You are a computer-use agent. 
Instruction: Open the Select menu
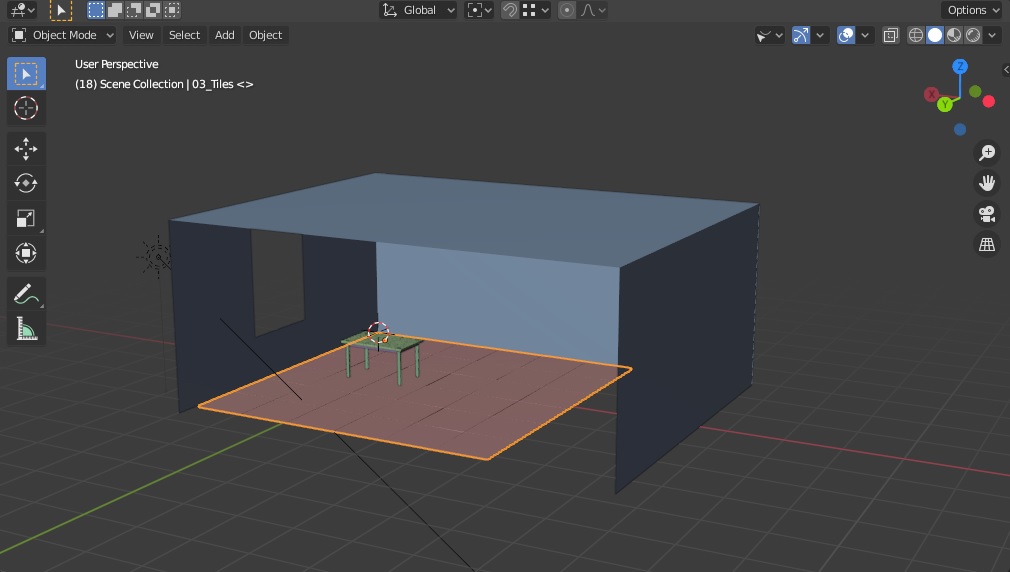[x=184, y=35]
